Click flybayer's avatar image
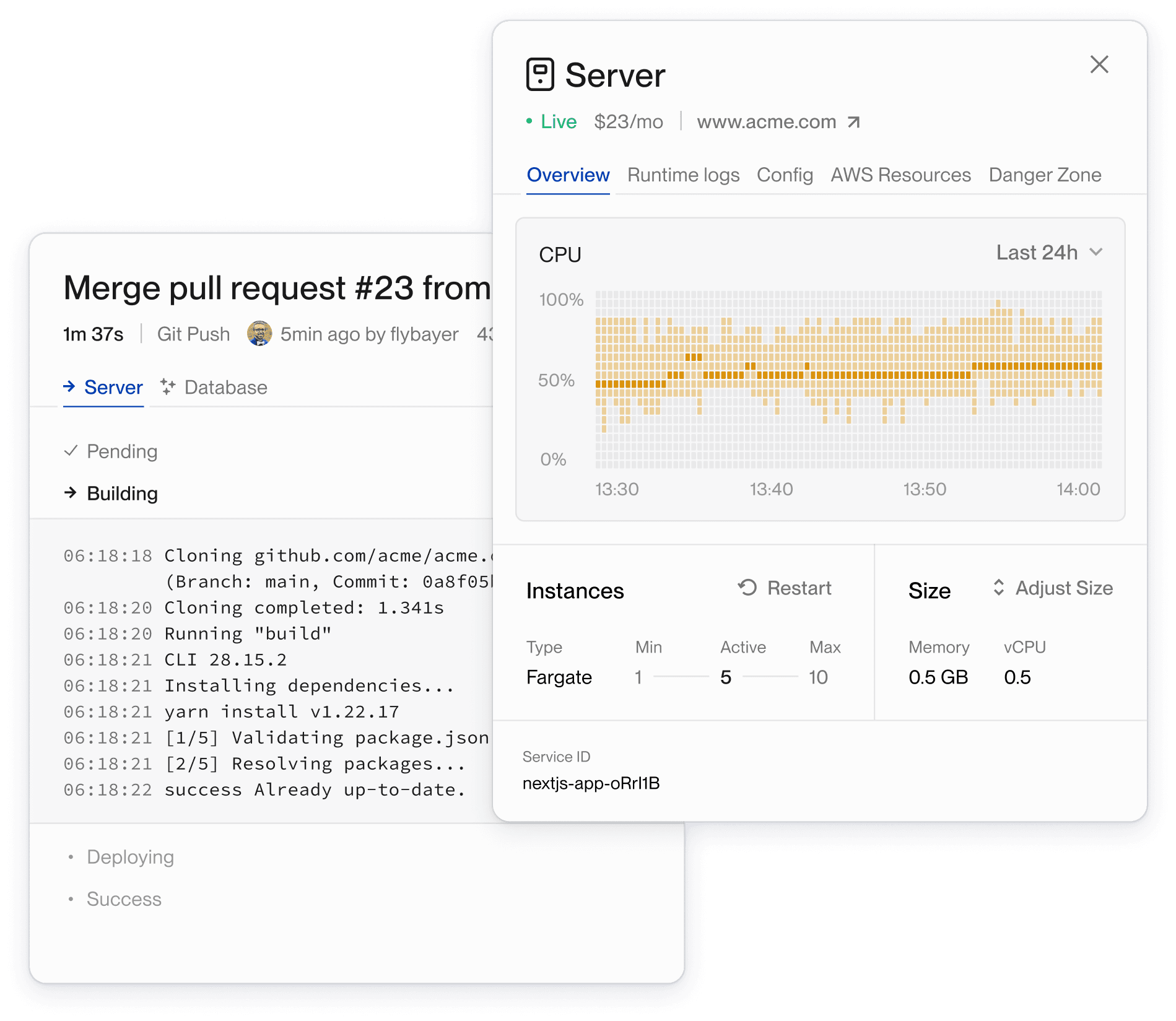This screenshot has width=1176, height=1021. click(x=259, y=334)
